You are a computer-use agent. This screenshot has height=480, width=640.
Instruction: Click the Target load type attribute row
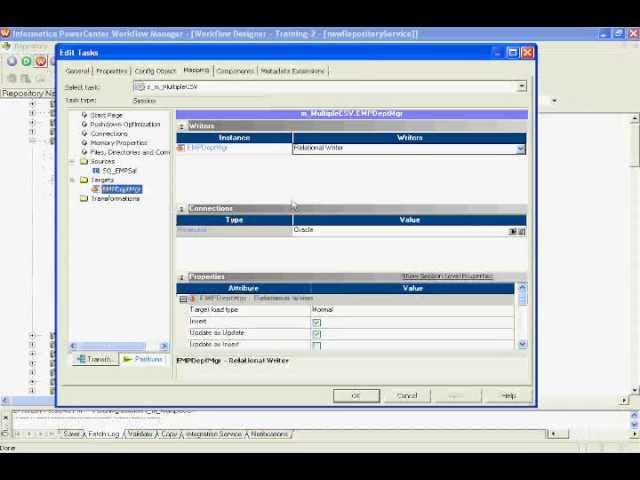pyautogui.click(x=345, y=310)
